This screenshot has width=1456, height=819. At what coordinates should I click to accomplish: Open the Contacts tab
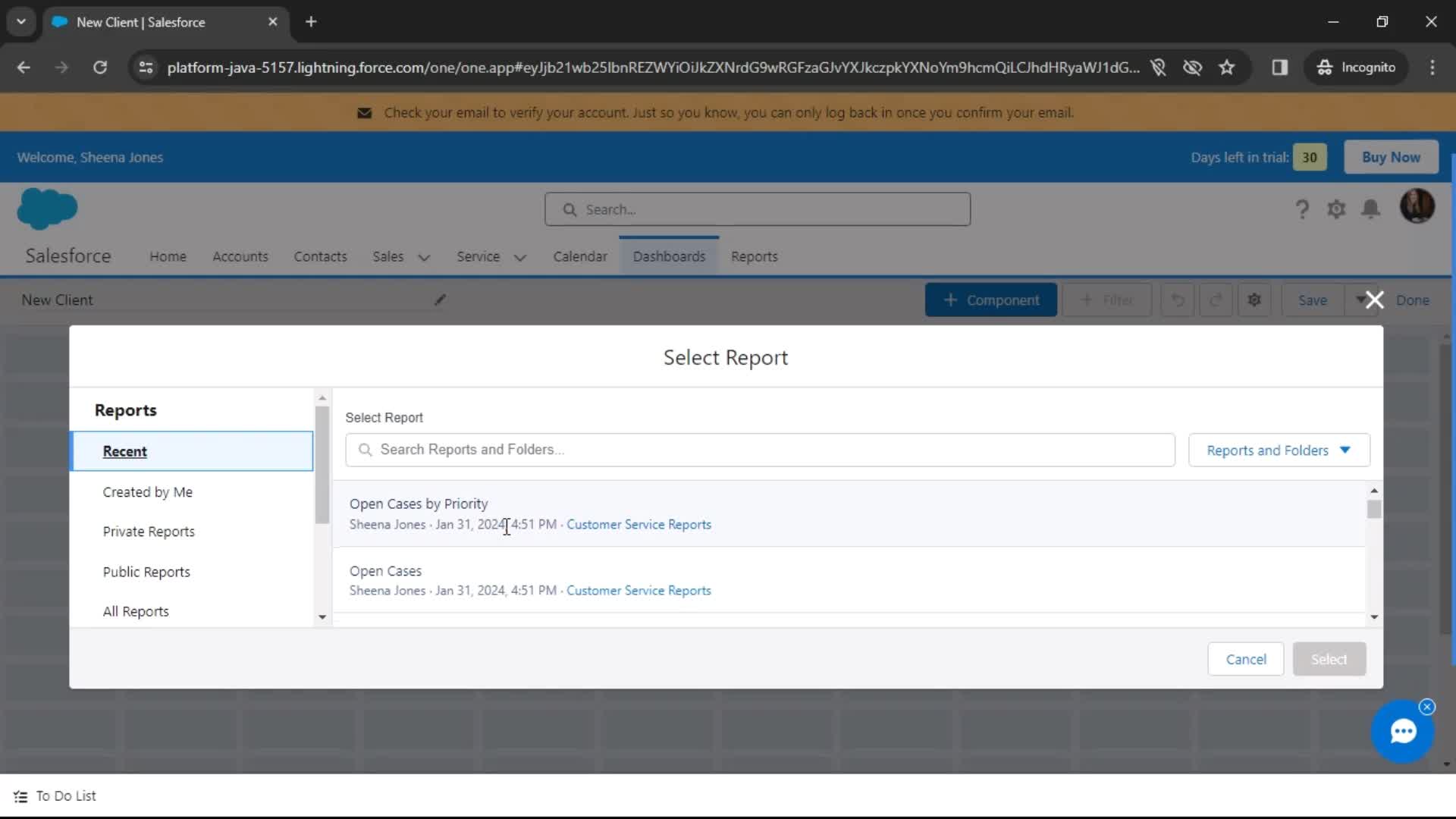[x=320, y=256]
